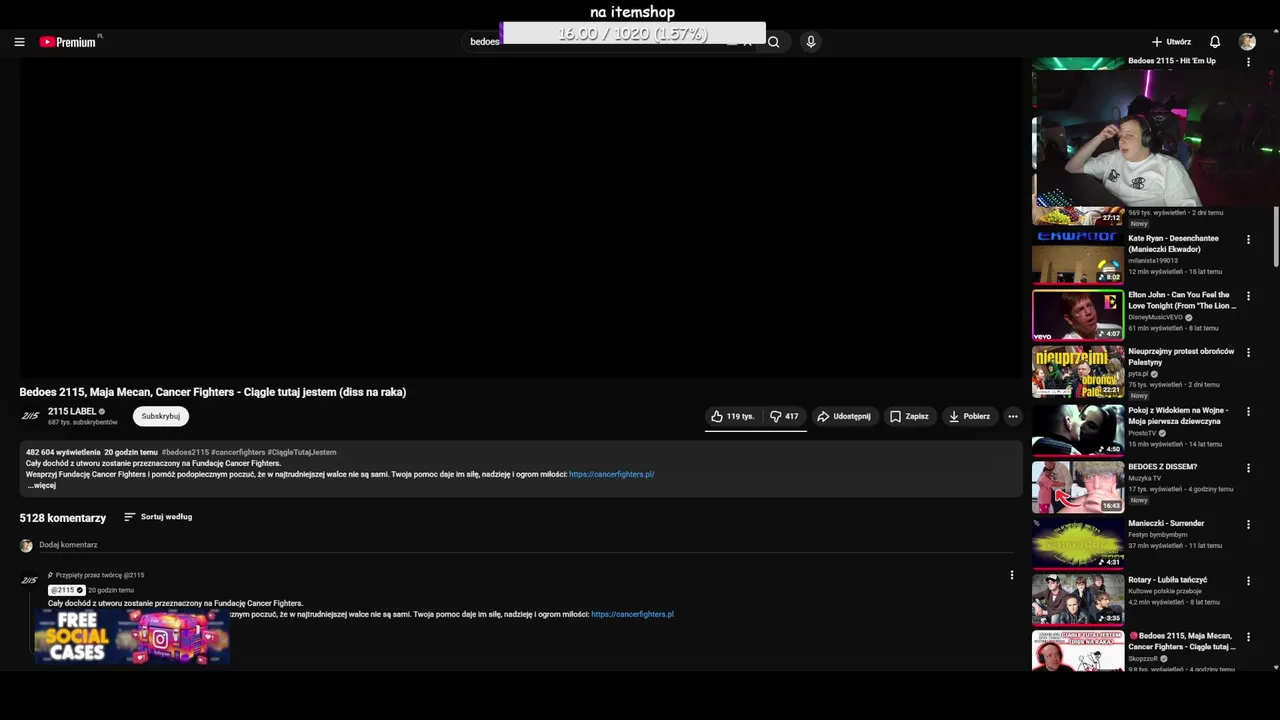Open @2115 commenter handle

tap(66, 590)
